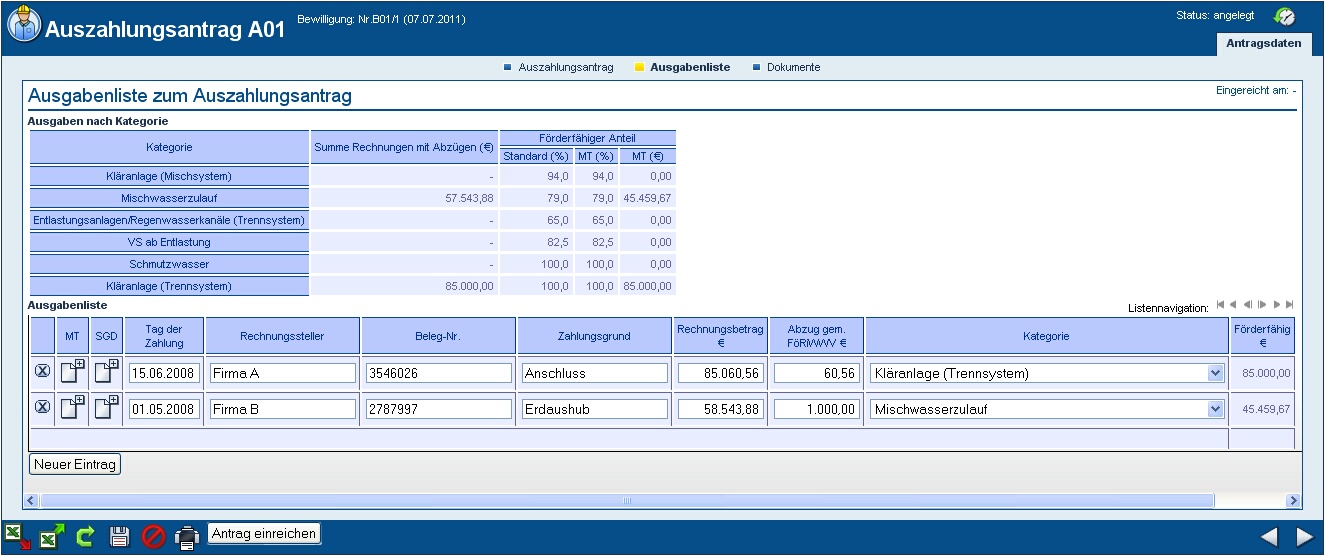Click the Kategorie column header in Ausgabenliste
The image size is (1325, 556).
pos(1046,336)
